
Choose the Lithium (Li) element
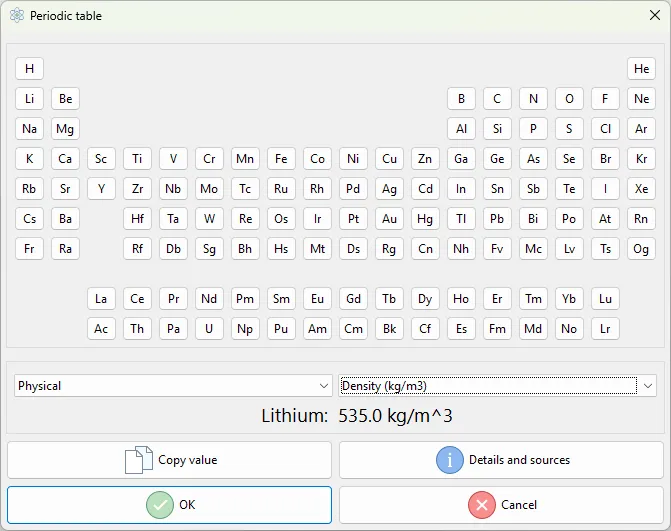[29, 99]
